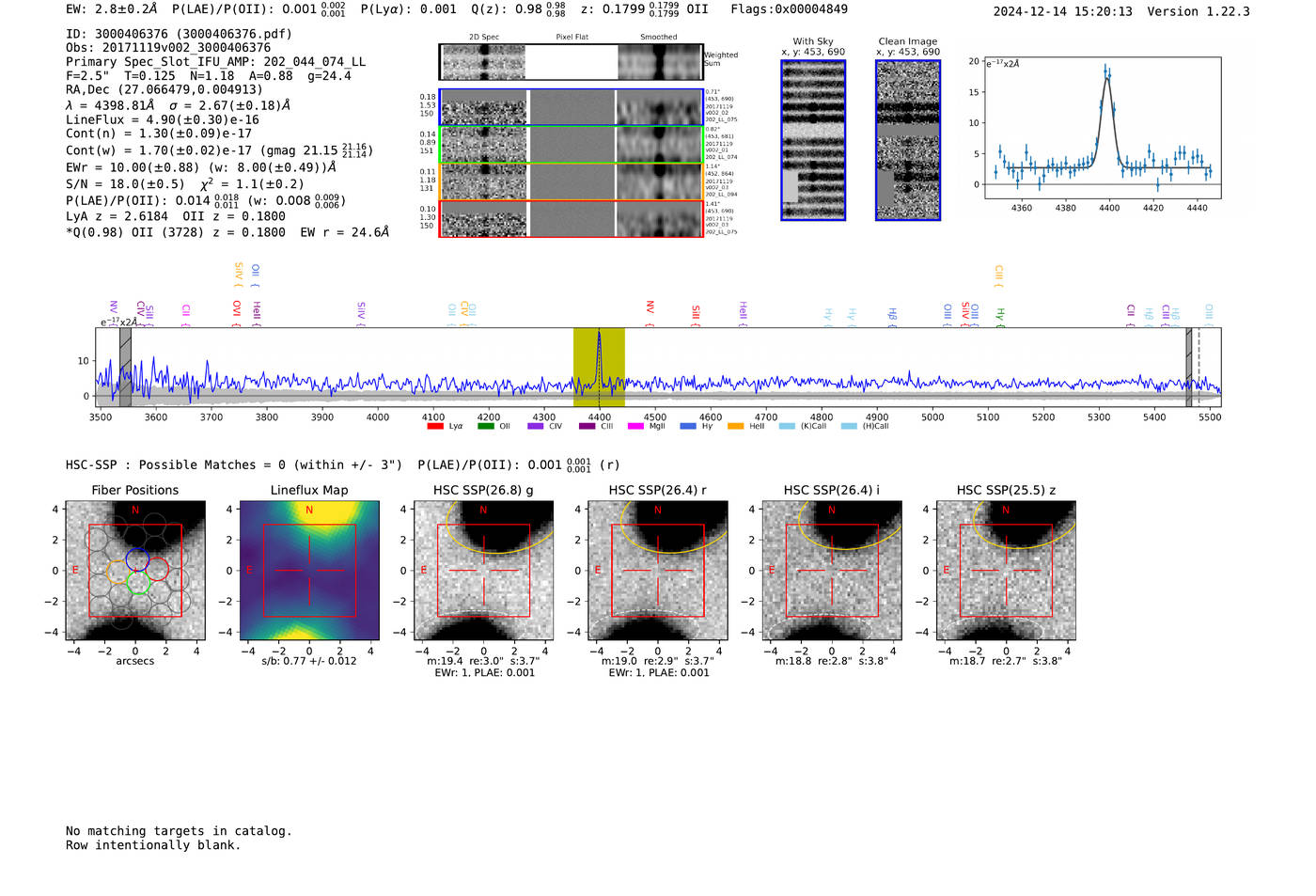Click the blue fiber circle in Fiber Positions
Image resolution: width=1316 pixels, height=896 pixels.
pos(137,558)
